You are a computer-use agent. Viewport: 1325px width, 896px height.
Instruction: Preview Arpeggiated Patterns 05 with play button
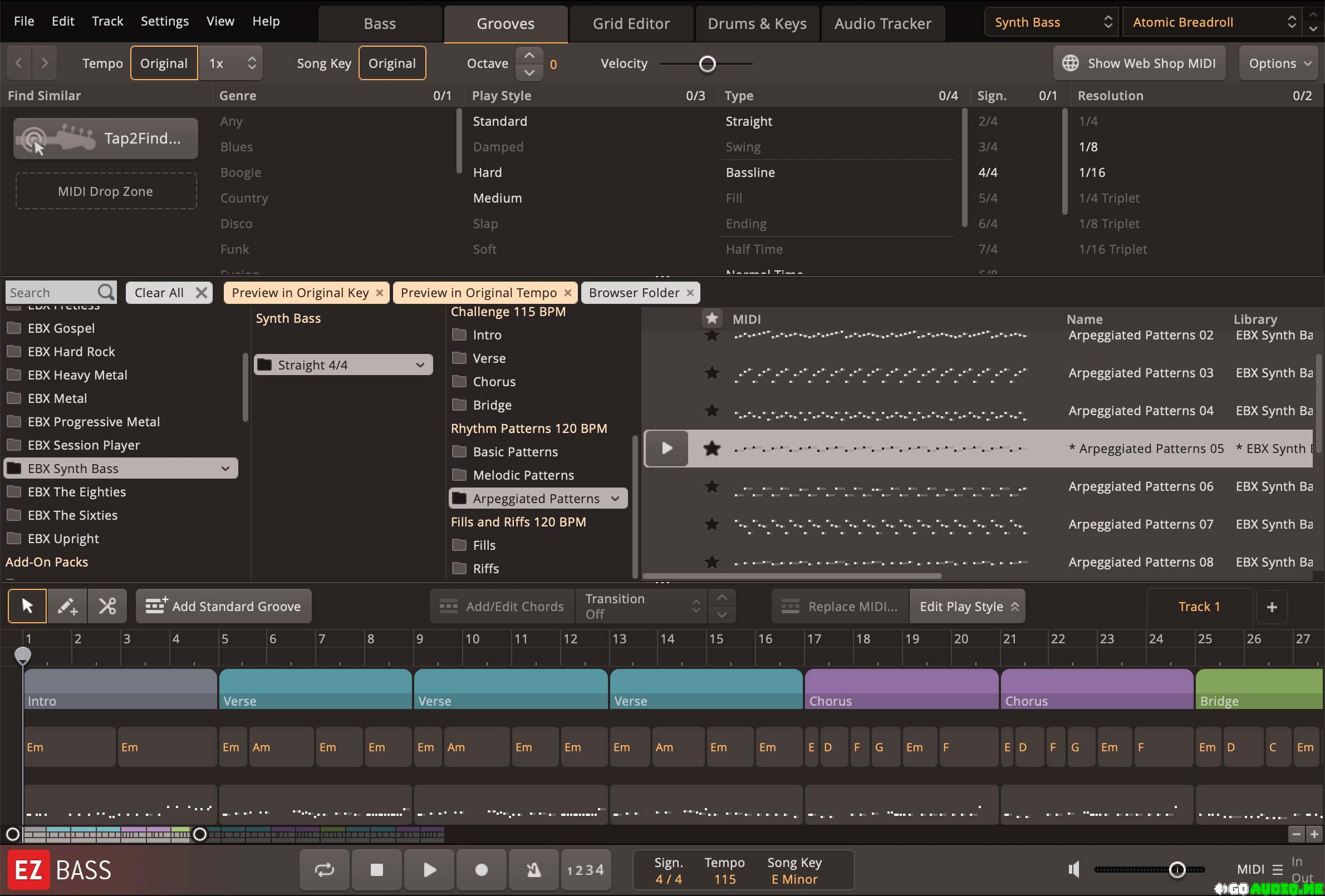point(666,449)
